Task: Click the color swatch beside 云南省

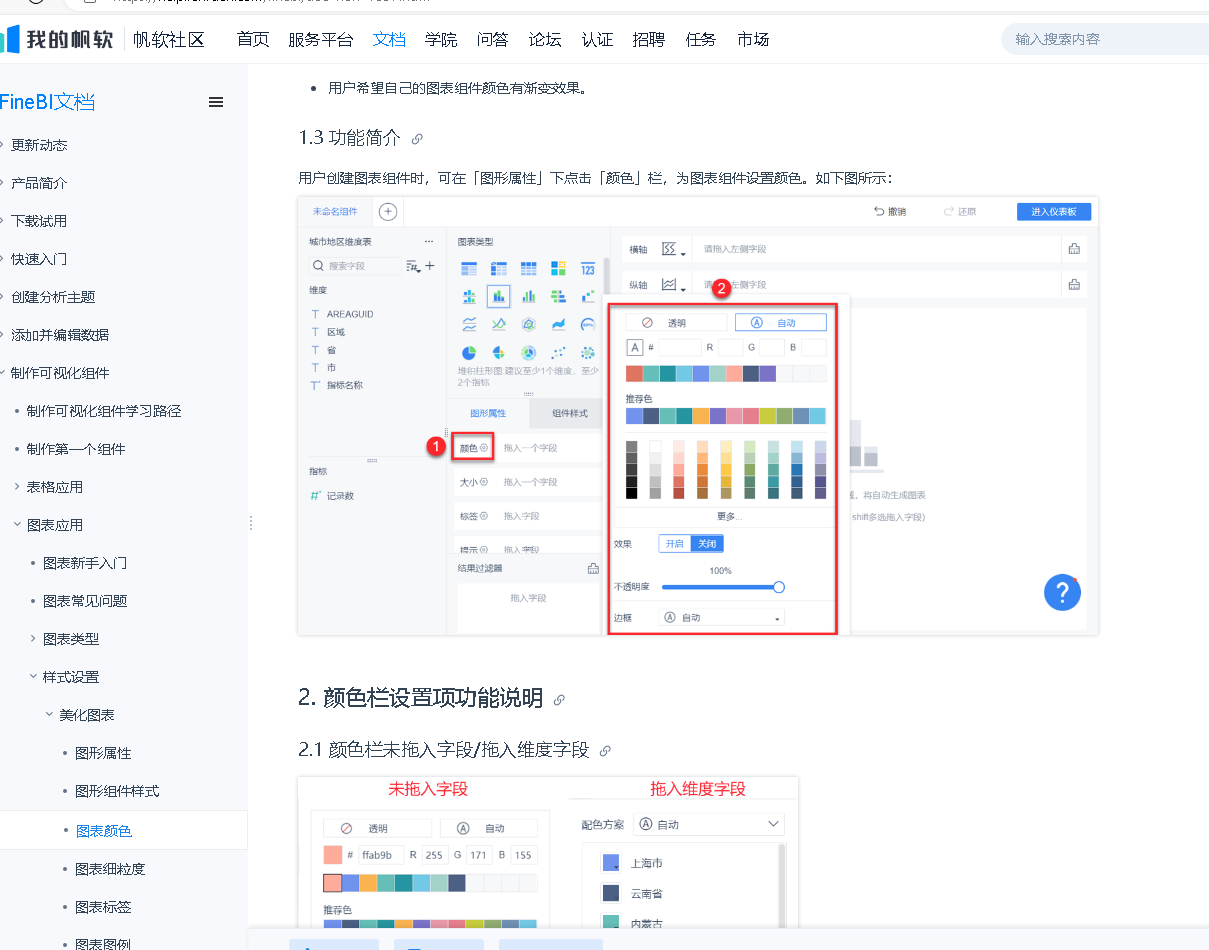Action: coord(610,893)
